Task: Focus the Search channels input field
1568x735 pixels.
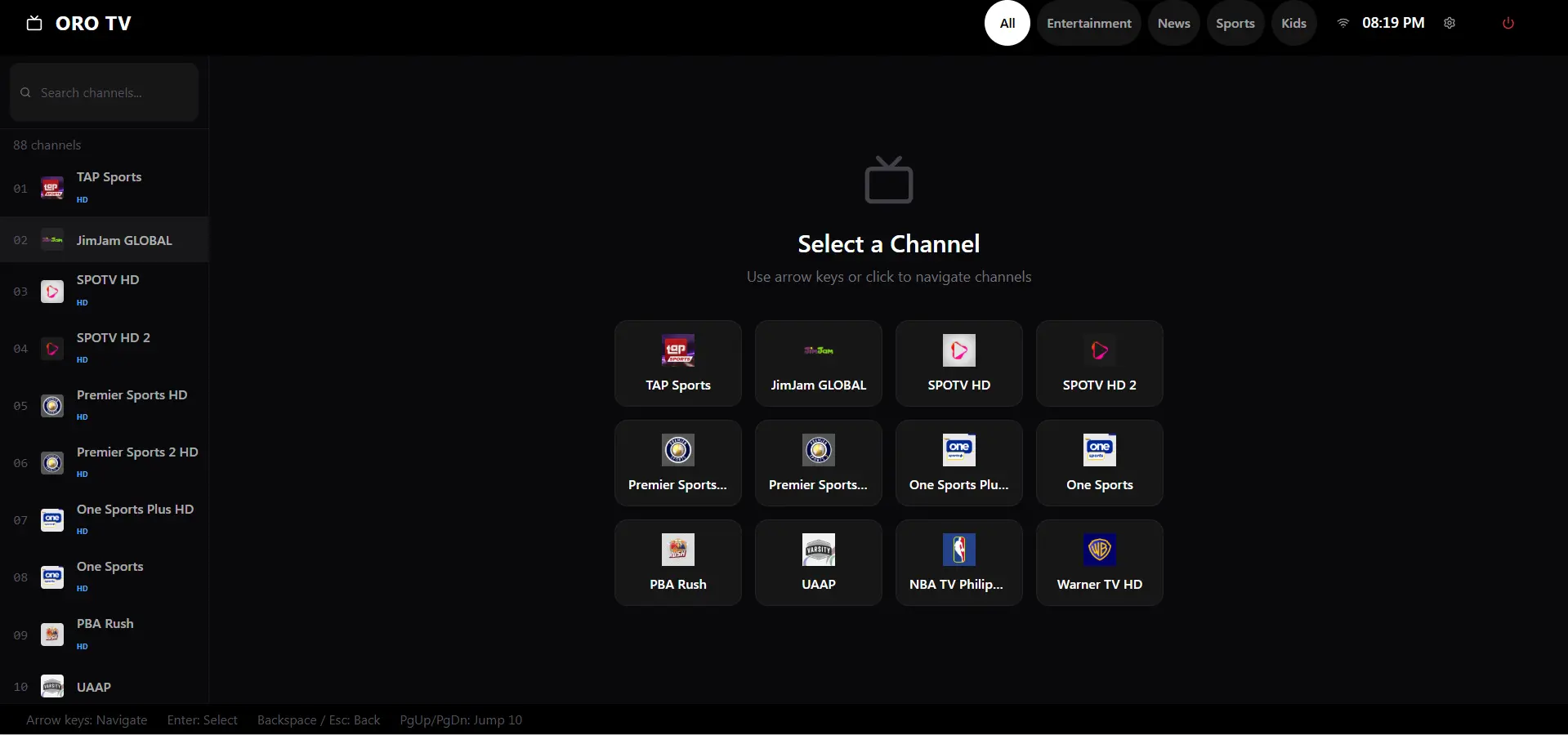Action: click(x=105, y=92)
